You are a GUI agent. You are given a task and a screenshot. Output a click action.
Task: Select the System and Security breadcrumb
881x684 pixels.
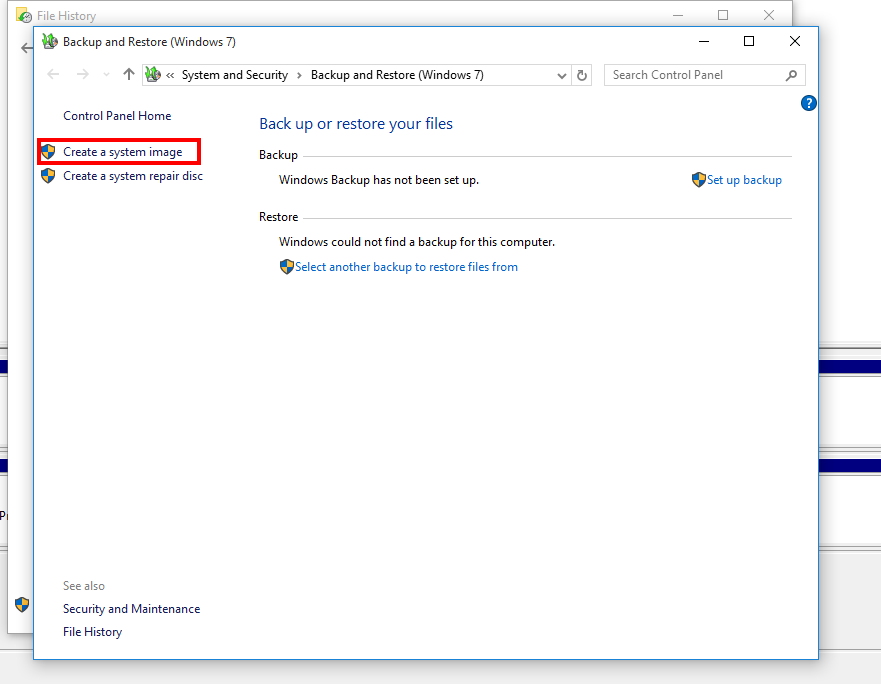(234, 75)
